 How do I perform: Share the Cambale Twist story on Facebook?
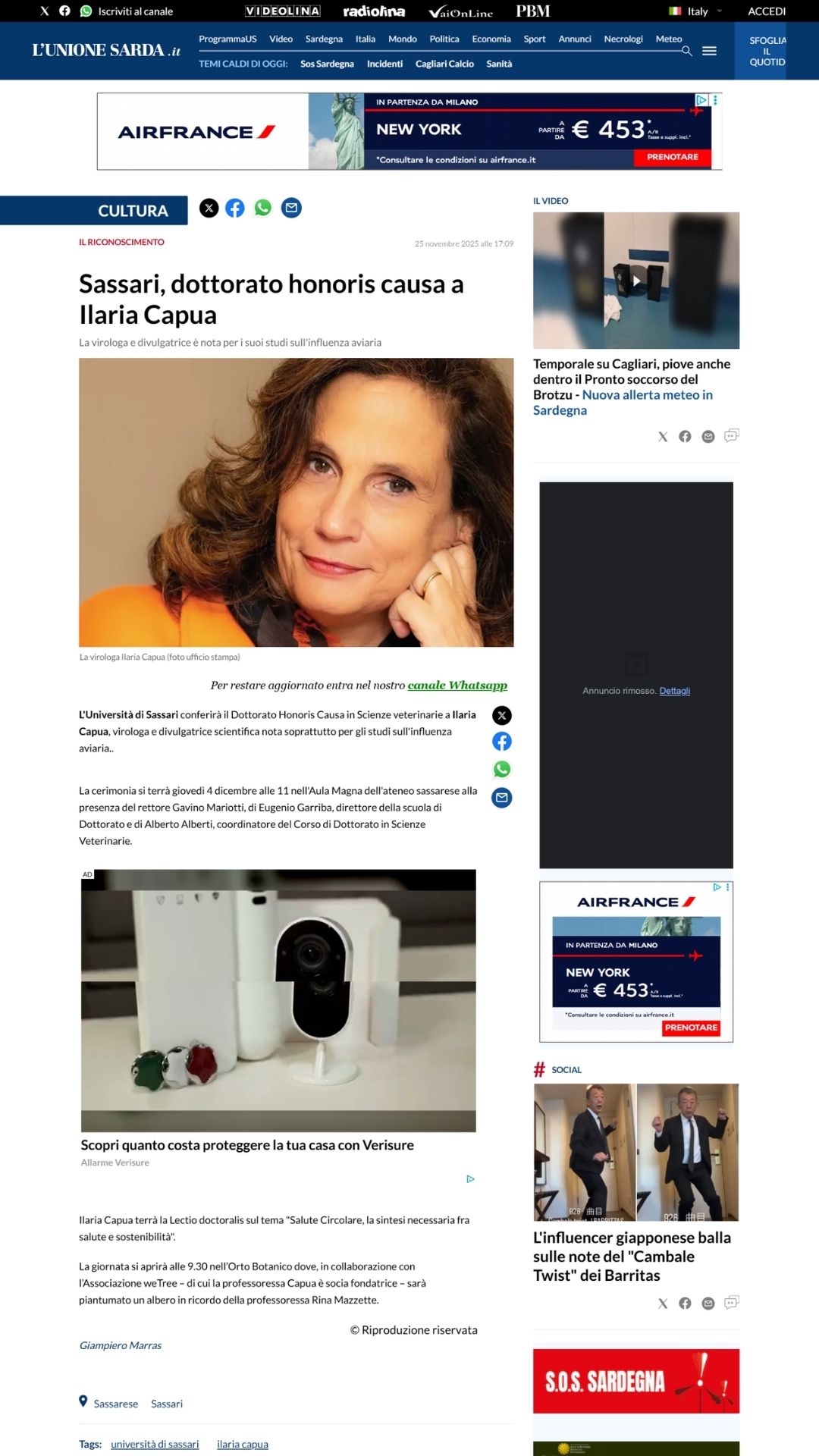click(x=685, y=1303)
